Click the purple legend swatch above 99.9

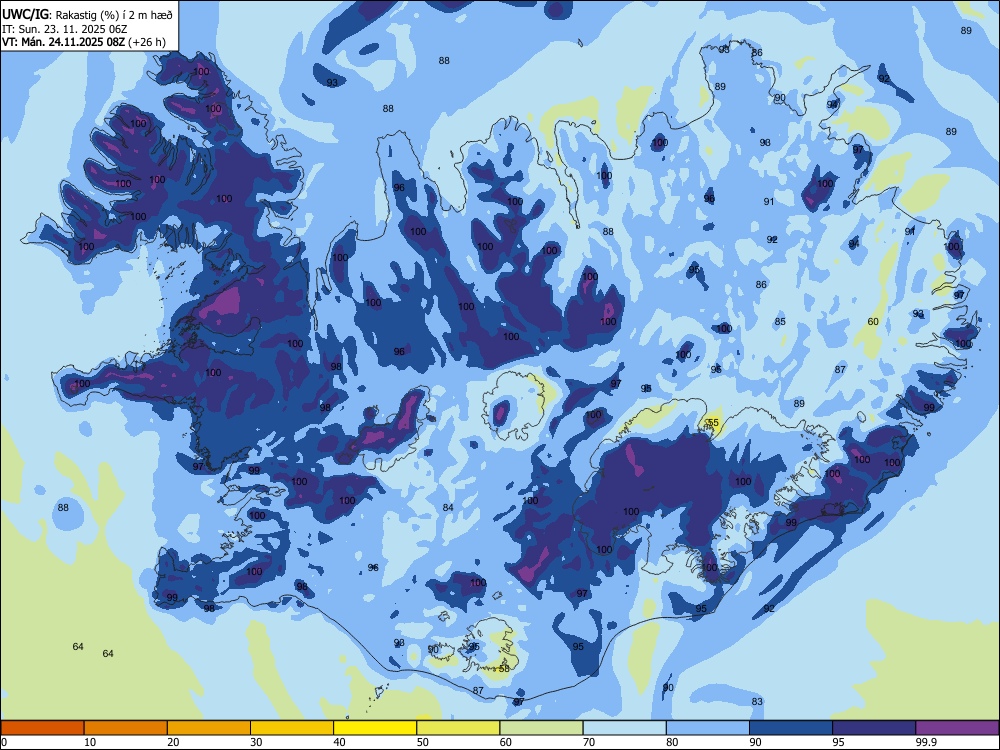click(957, 728)
